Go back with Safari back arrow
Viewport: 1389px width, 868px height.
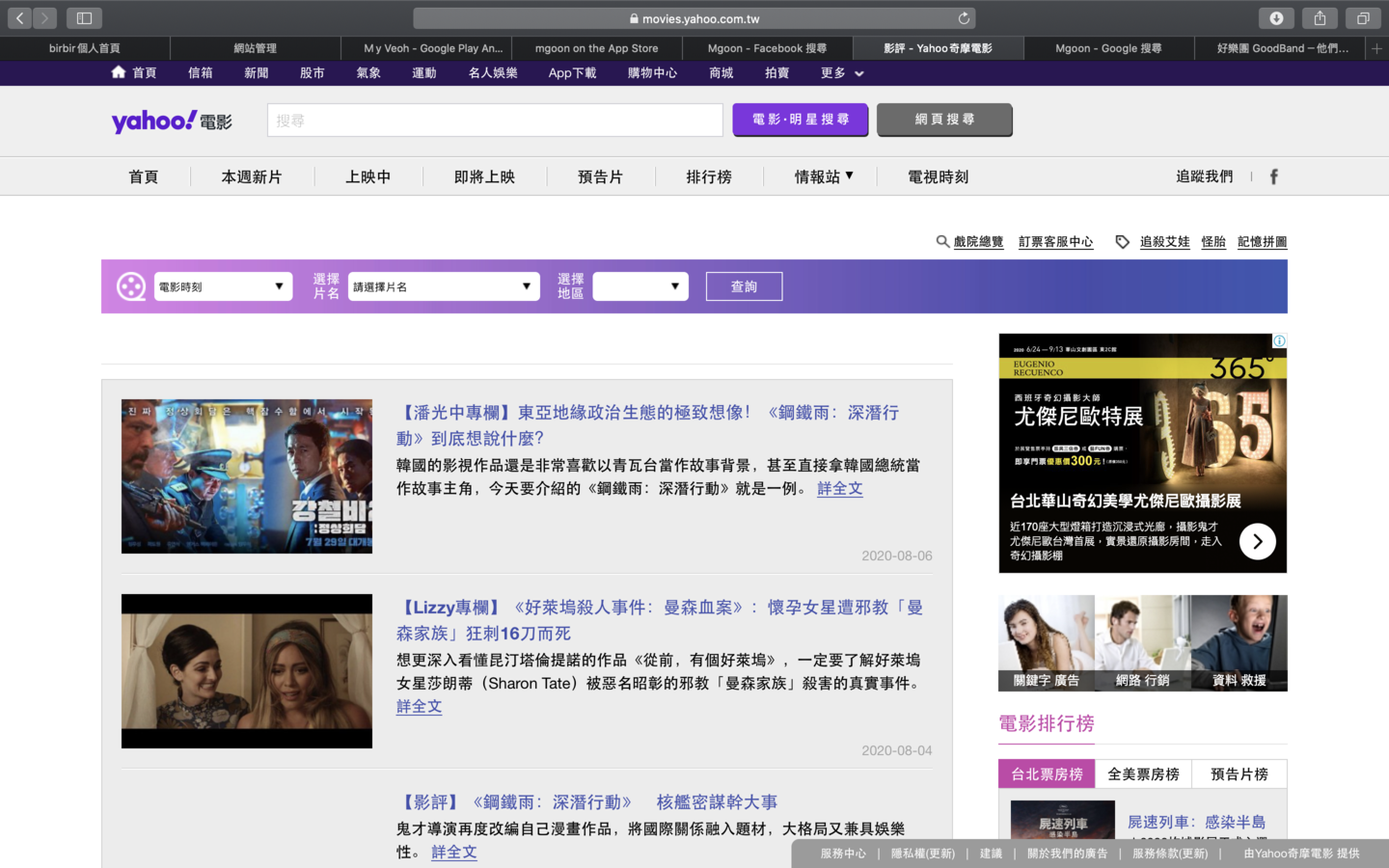click(19, 18)
